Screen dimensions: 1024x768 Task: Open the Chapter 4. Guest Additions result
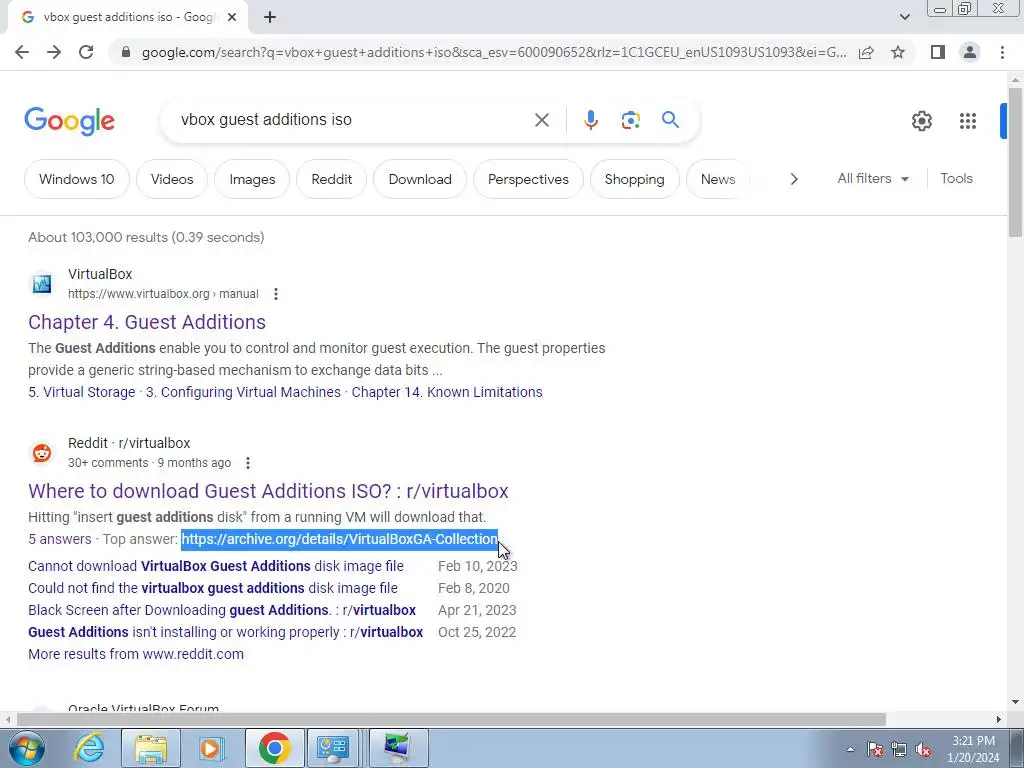click(x=147, y=322)
